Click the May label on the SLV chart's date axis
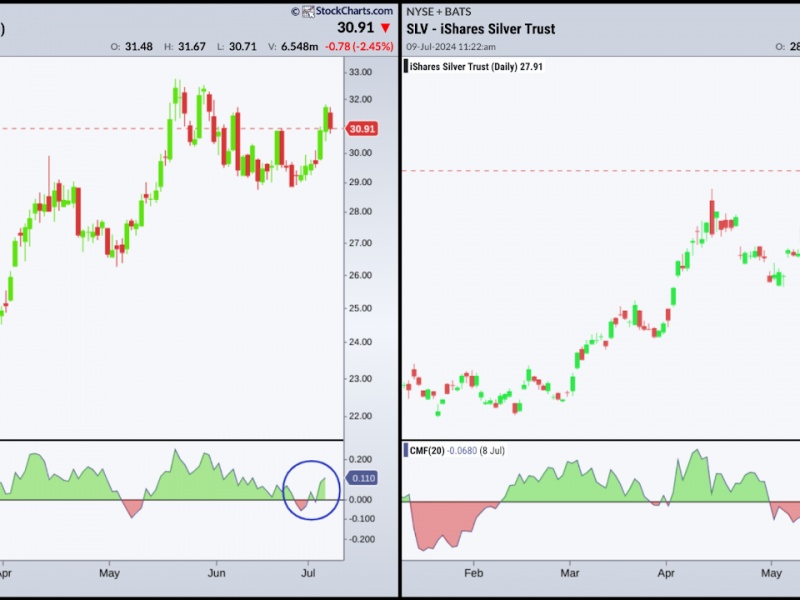The image size is (800, 600). coord(771,573)
